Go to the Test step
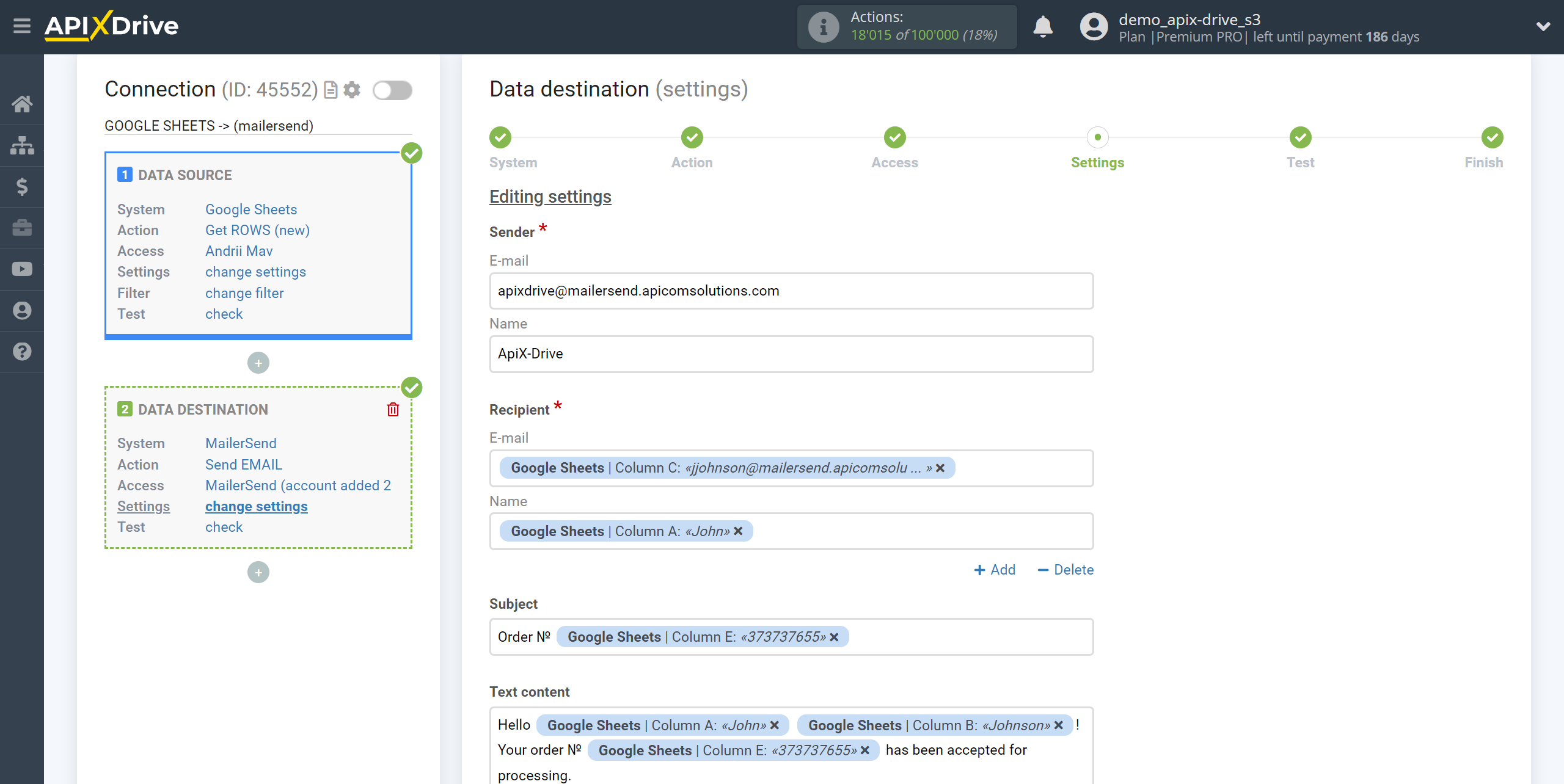 [x=1301, y=138]
